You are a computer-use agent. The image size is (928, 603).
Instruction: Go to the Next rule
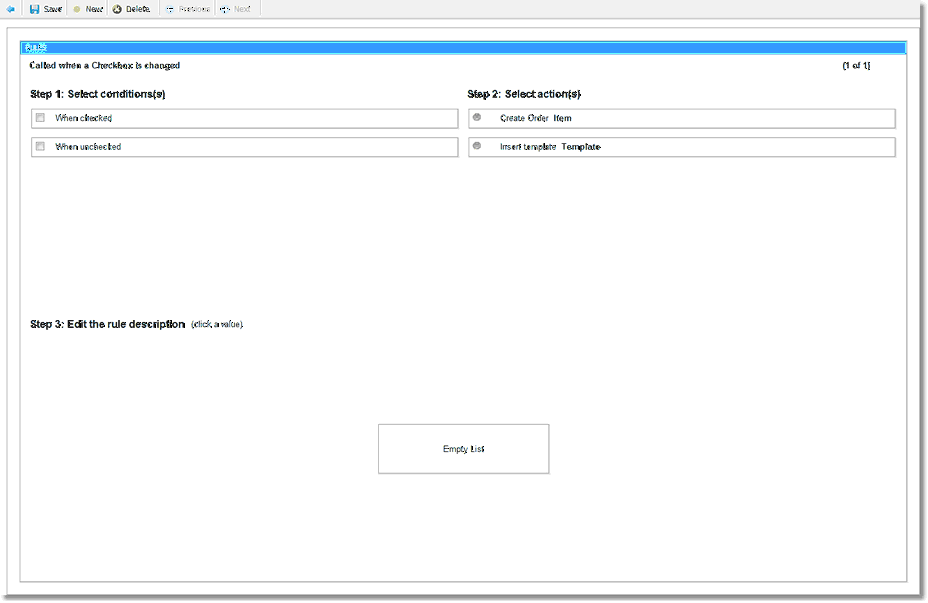tap(236, 9)
